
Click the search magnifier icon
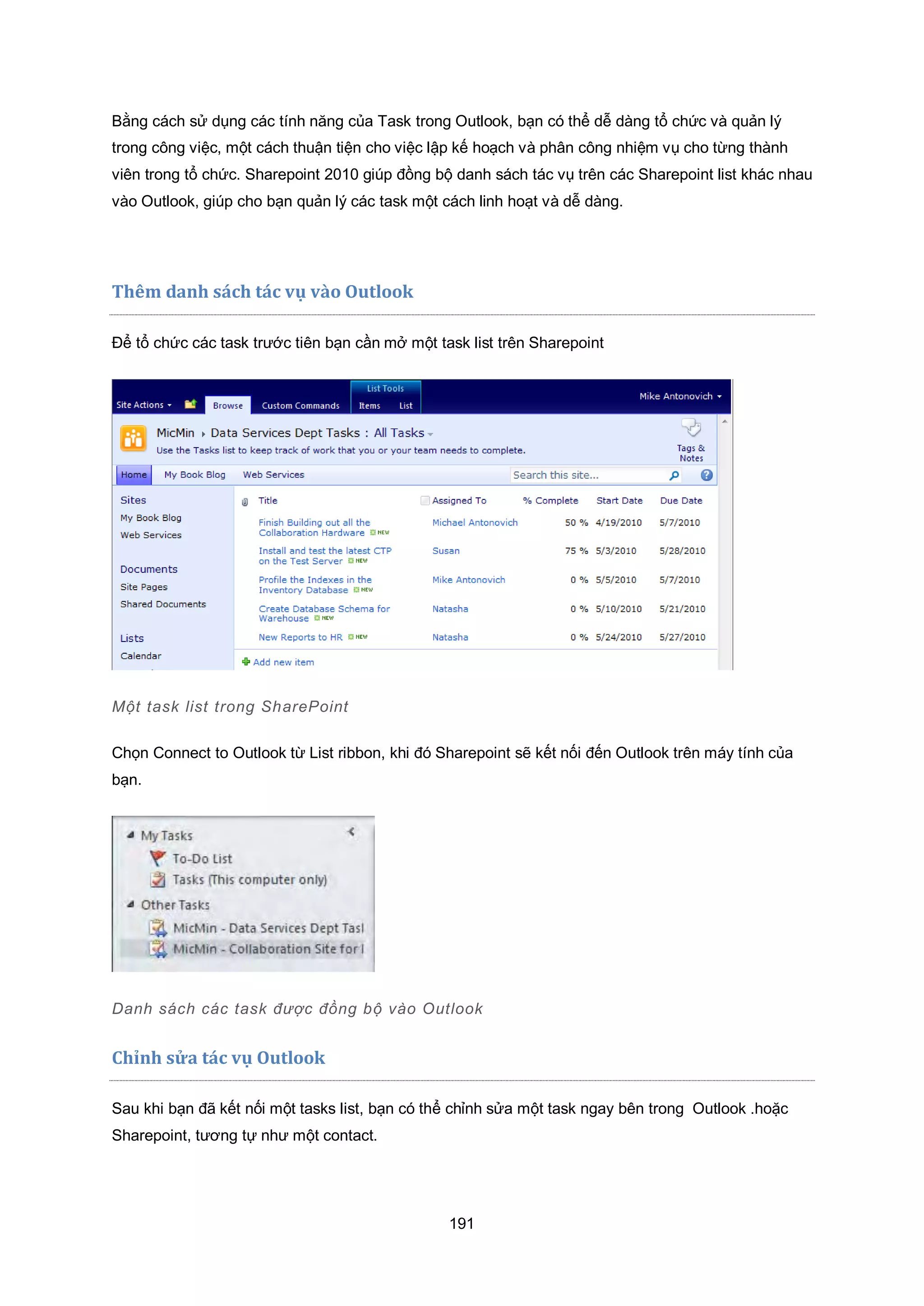coord(674,475)
